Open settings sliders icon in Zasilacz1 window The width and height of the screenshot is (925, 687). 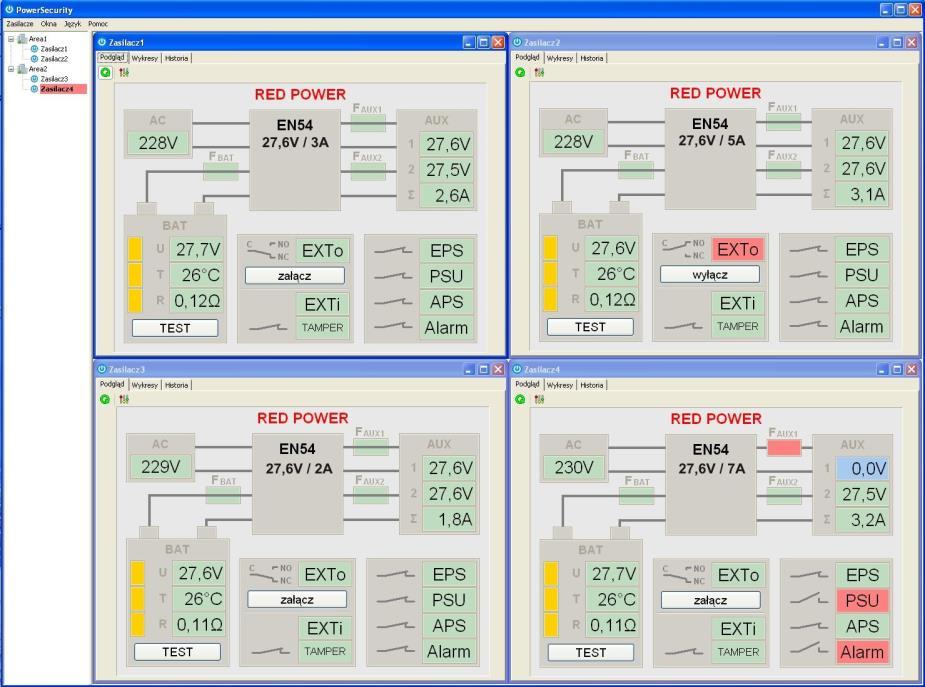coord(124,73)
